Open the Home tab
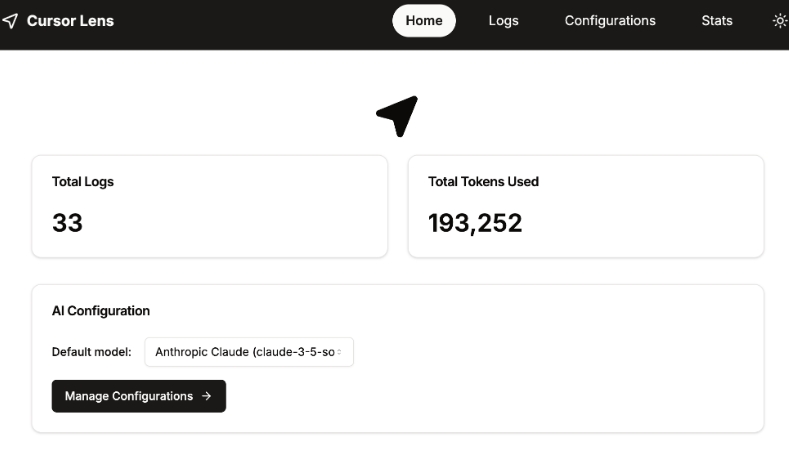The height and width of the screenshot is (453, 789). (x=424, y=20)
